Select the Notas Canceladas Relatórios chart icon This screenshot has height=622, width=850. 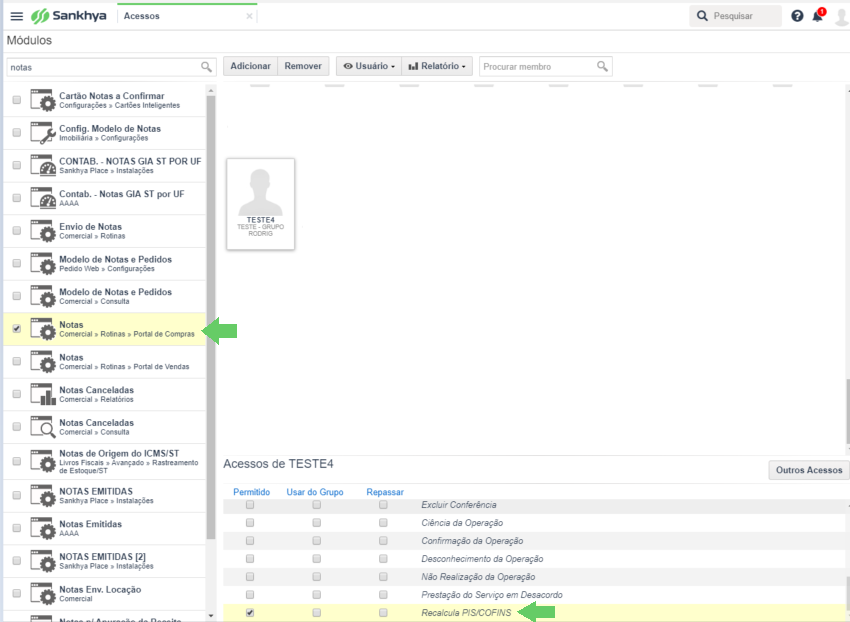coord(43,394)
